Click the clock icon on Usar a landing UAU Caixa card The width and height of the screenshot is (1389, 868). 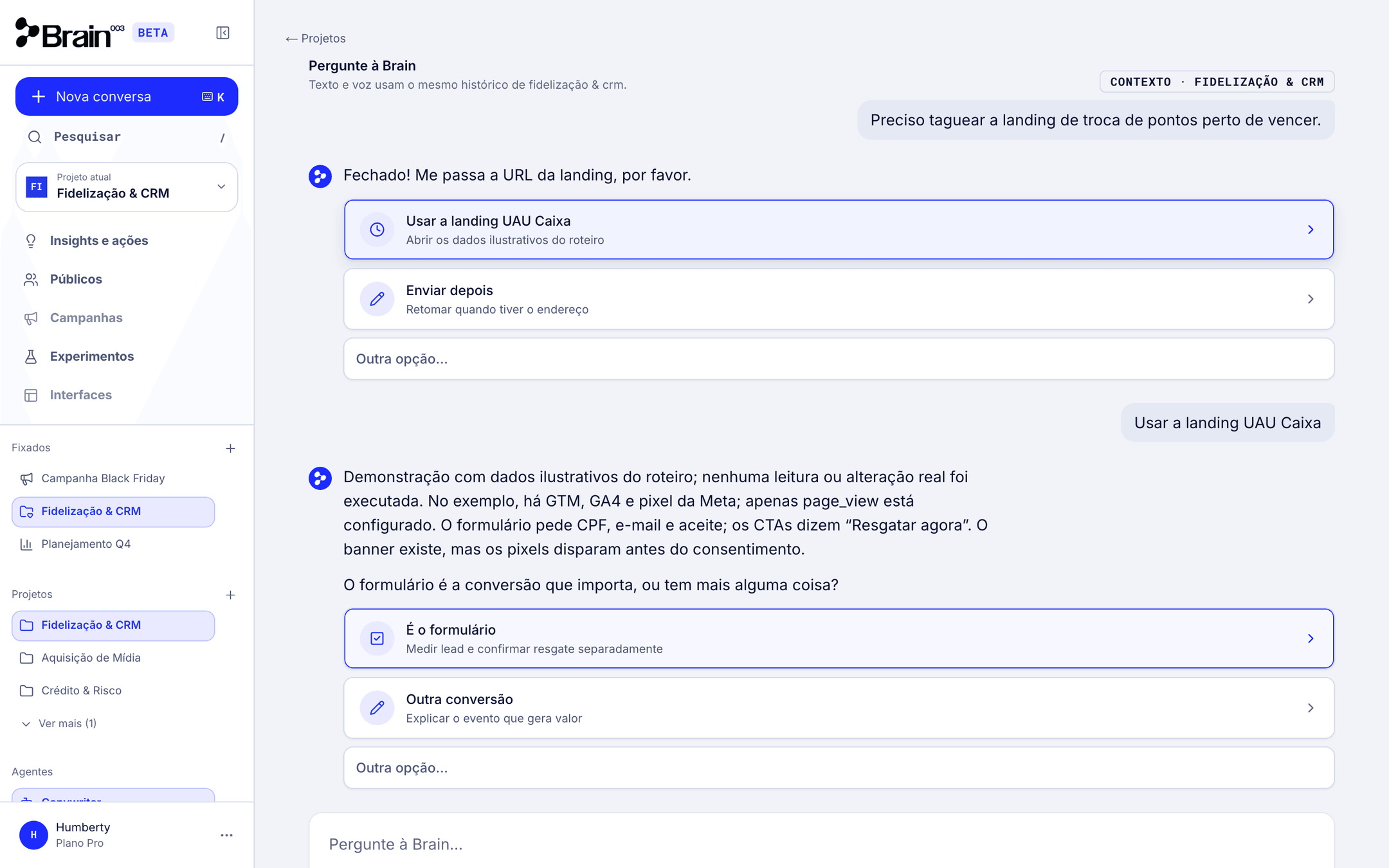(377, 230)
